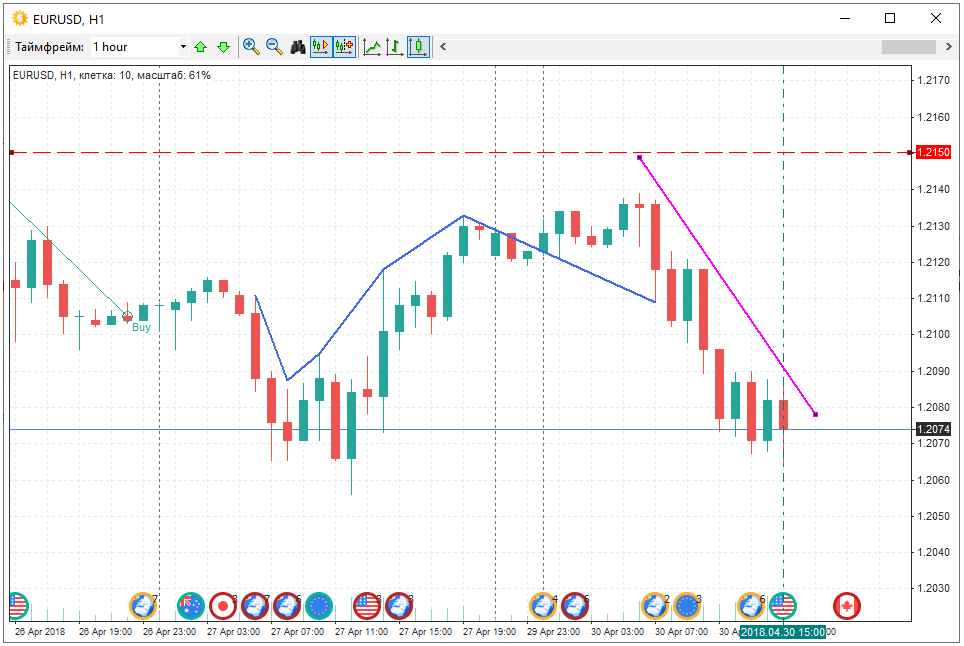Open the timeframe dropdown showing 1 hour
964x646 pixels.
[x=138, y=47]
